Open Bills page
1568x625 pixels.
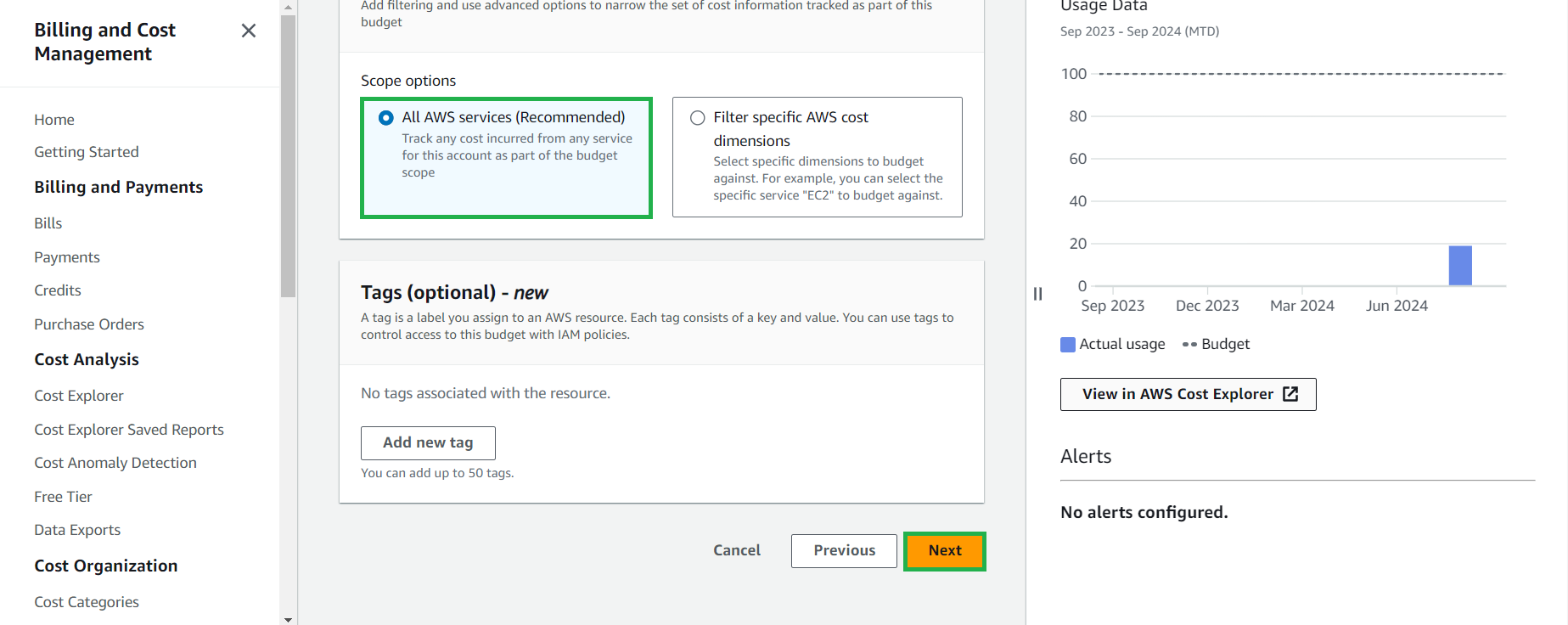(48, 223)
